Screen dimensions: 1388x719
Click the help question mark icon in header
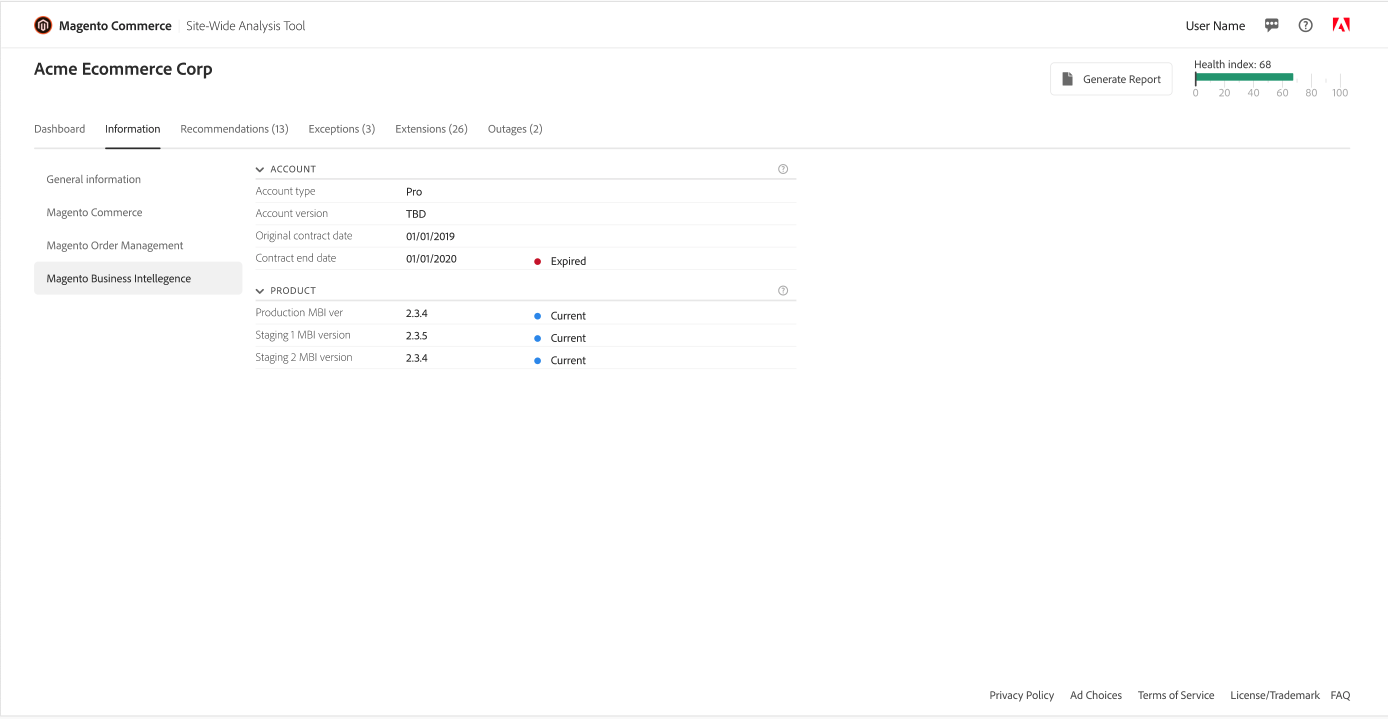pyautogui.click(x=1305, y=26)
